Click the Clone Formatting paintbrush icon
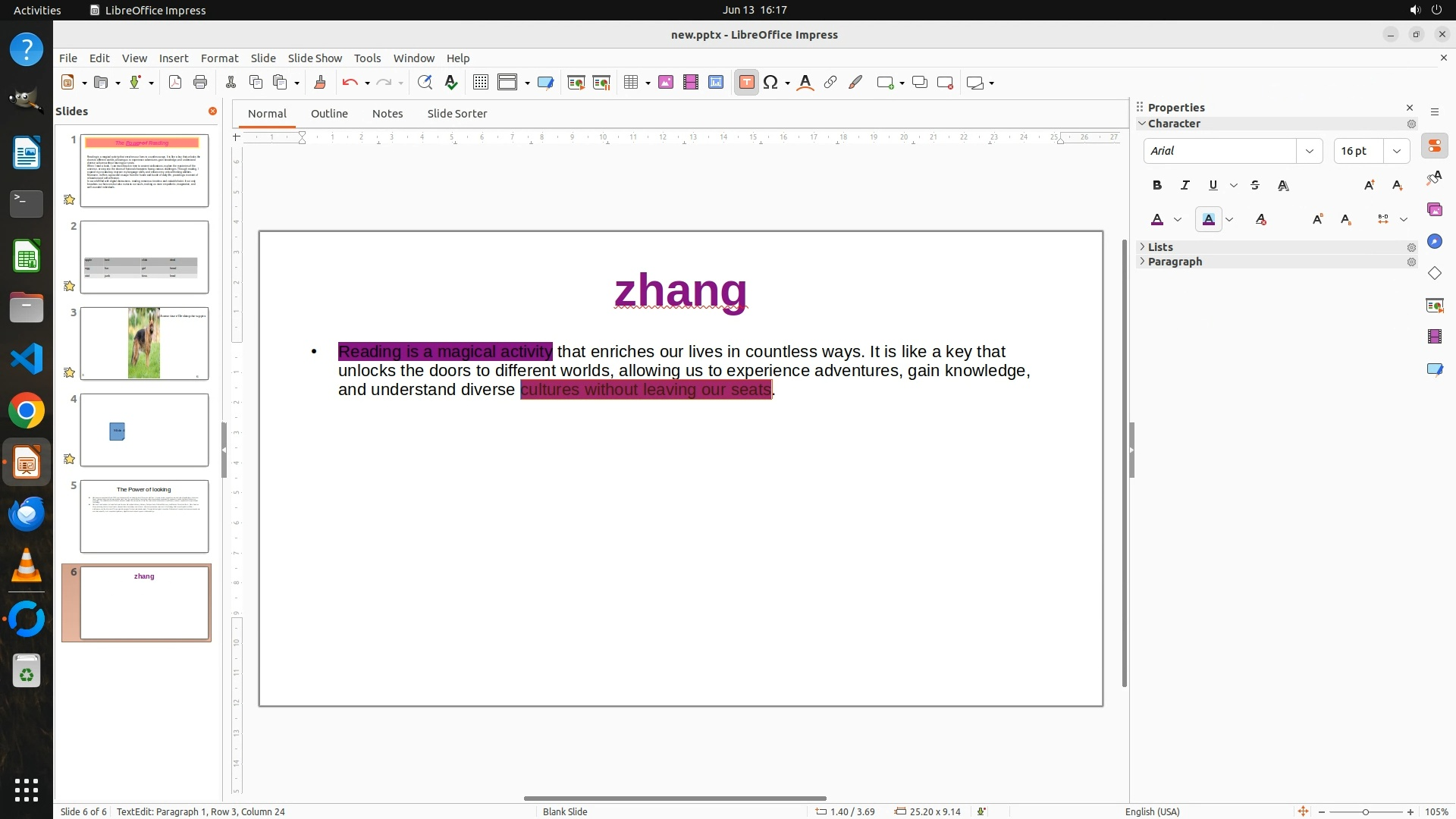Viewport: 1456px width, 819px height. point(319,83)
